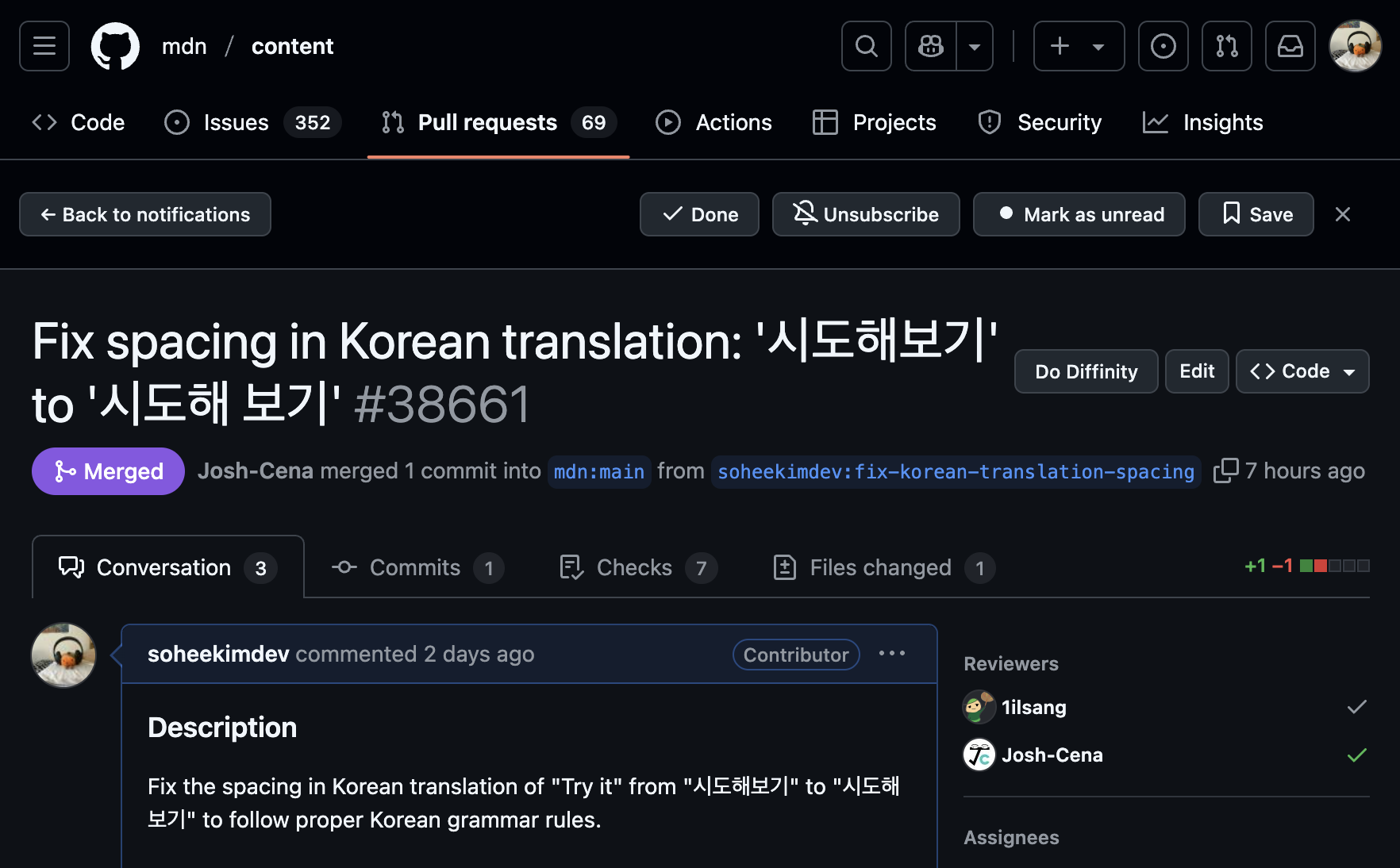Unsubscribe from this notification thread

point(866,214)
